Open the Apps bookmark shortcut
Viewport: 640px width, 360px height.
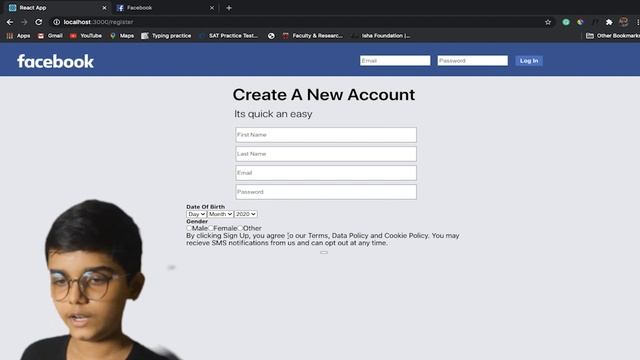pyautogui.click(x=18, y=36)
